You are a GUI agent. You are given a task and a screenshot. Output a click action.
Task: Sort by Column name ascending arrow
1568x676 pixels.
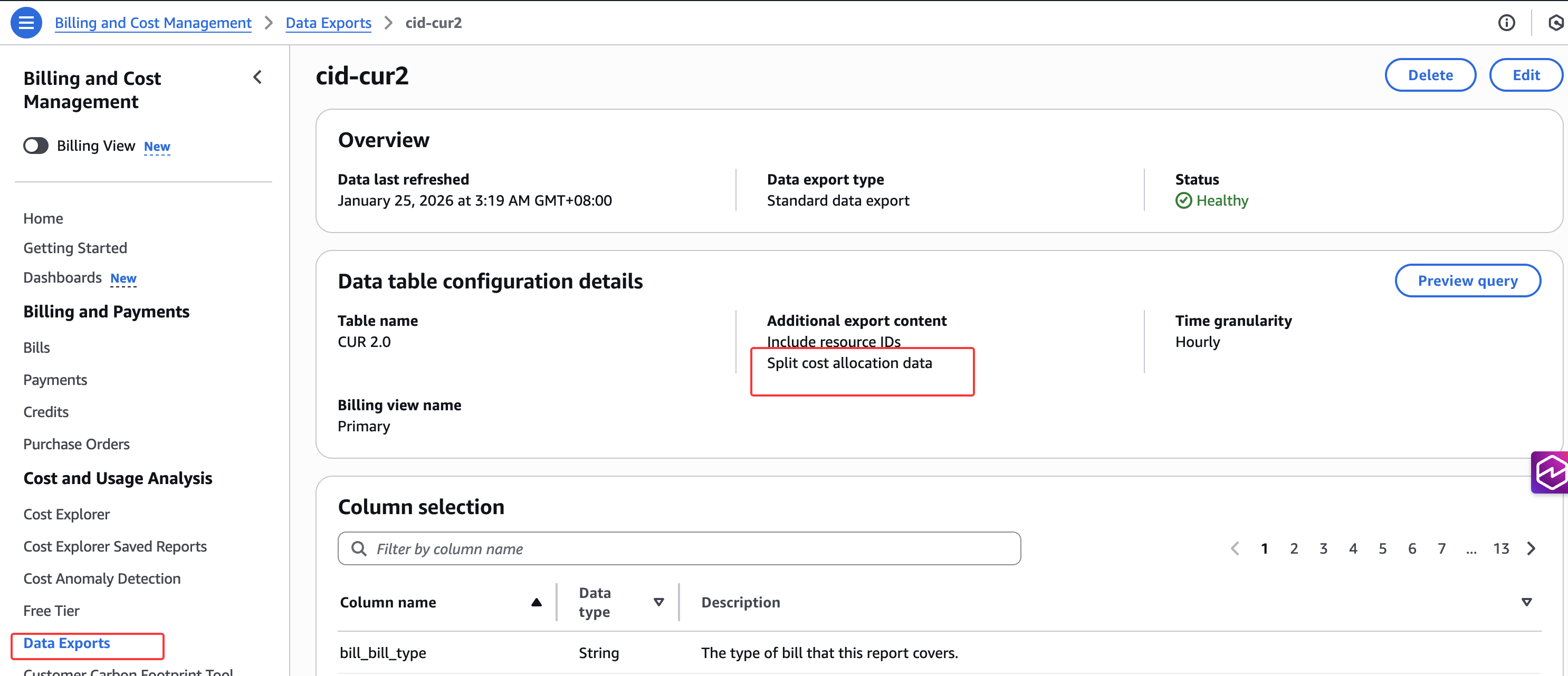[x=536, y=602]
